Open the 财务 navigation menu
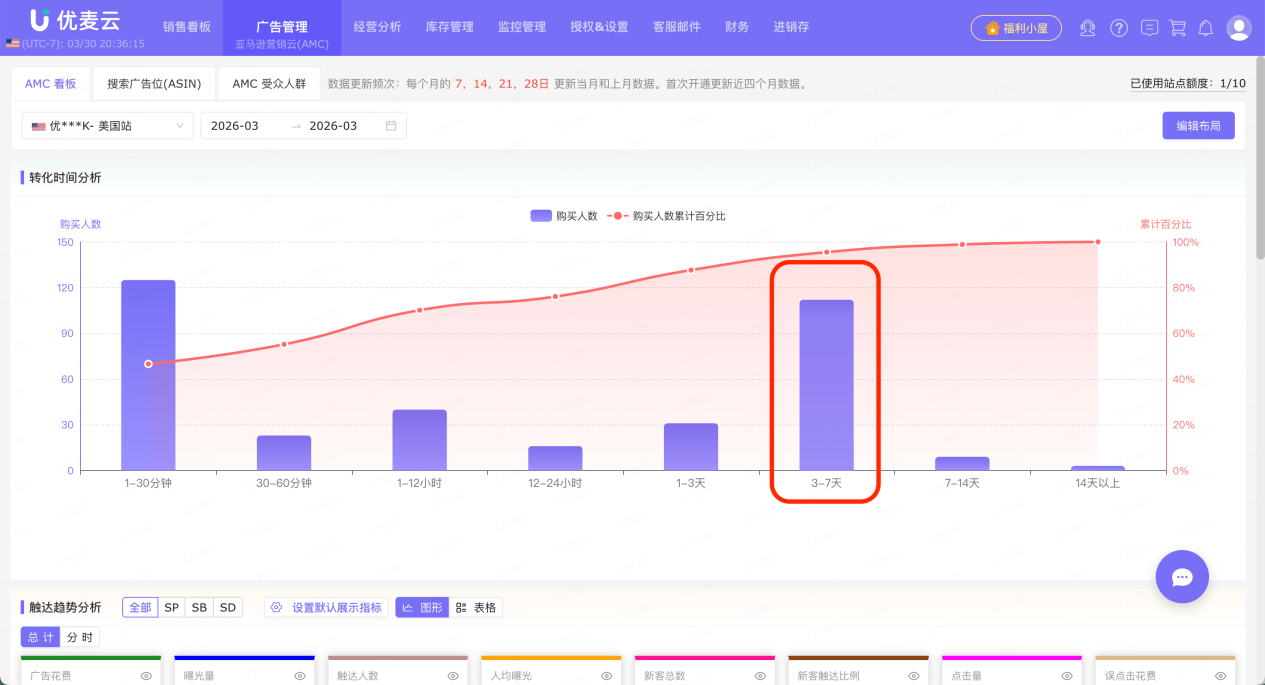Screen dimensions: 1265x685 point(737,27)
